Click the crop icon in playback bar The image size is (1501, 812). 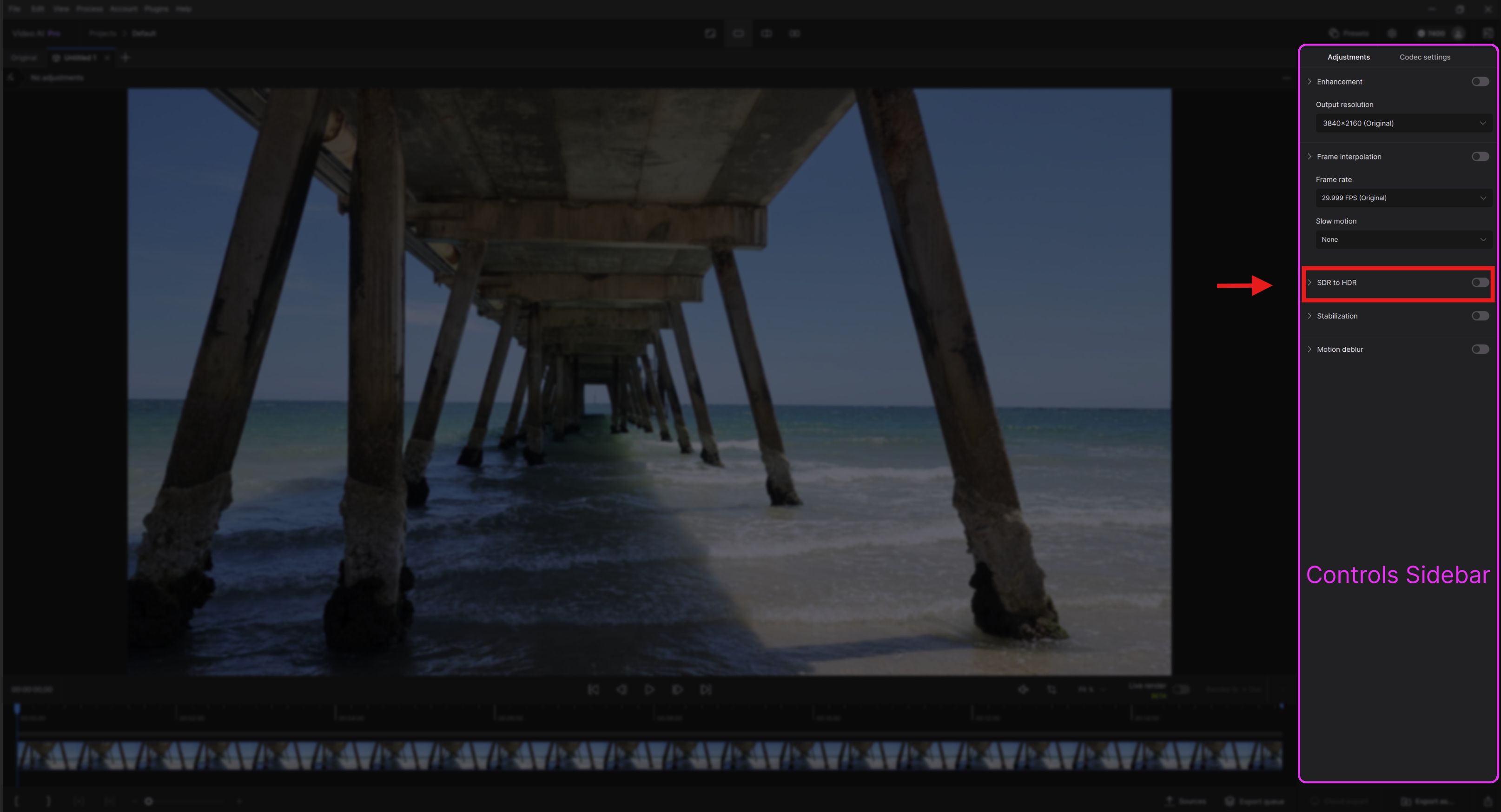1052,690
